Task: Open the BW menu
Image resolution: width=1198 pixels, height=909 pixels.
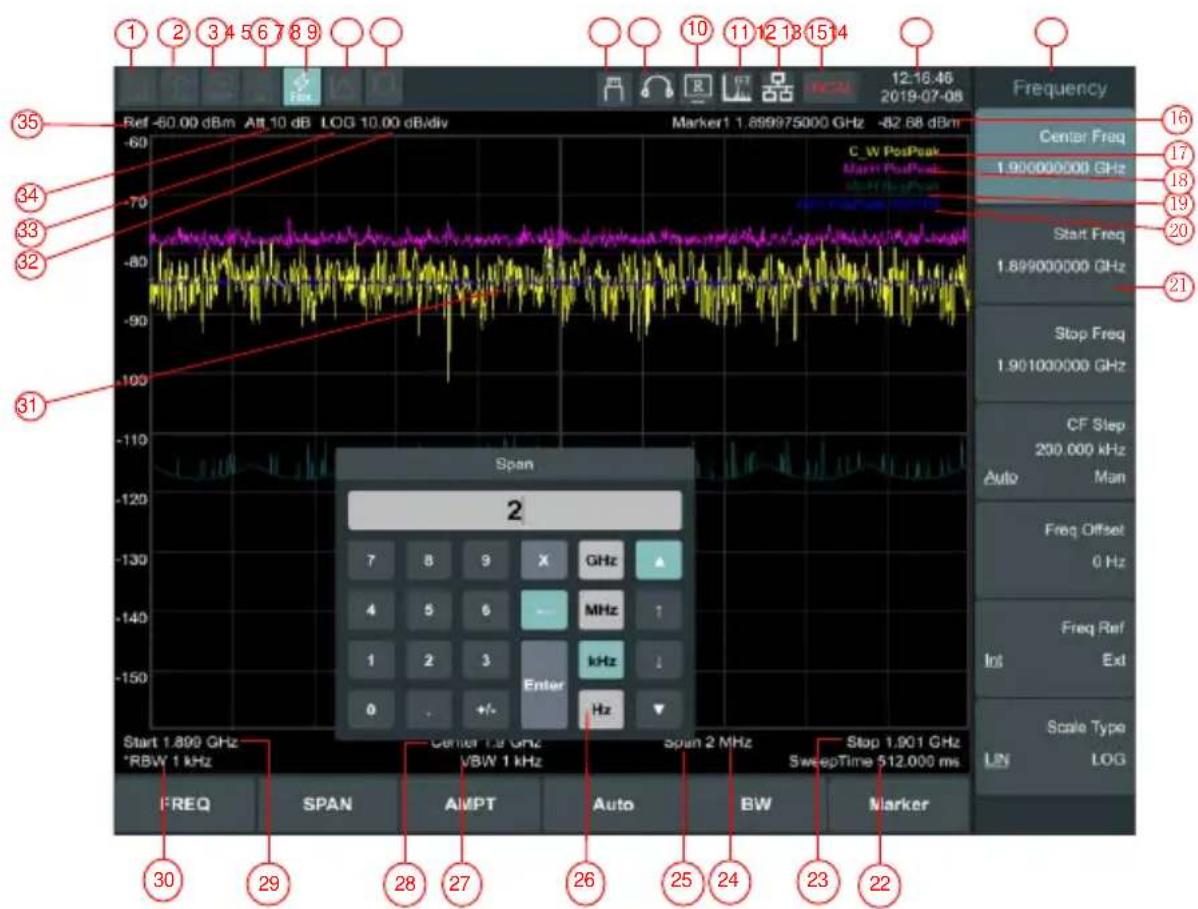Action: coord(756,804)
